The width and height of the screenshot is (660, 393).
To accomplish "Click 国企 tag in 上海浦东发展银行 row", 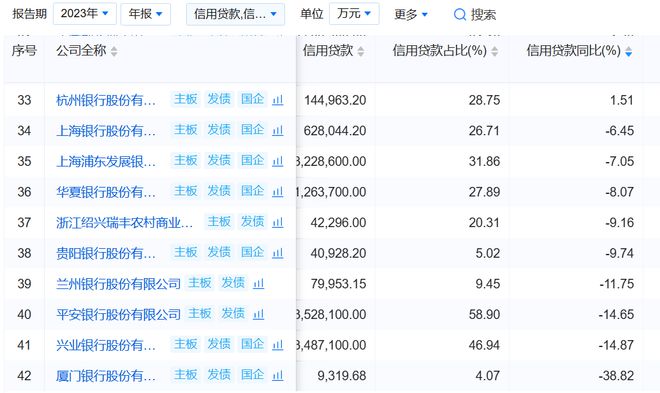I will coord(252,161).
